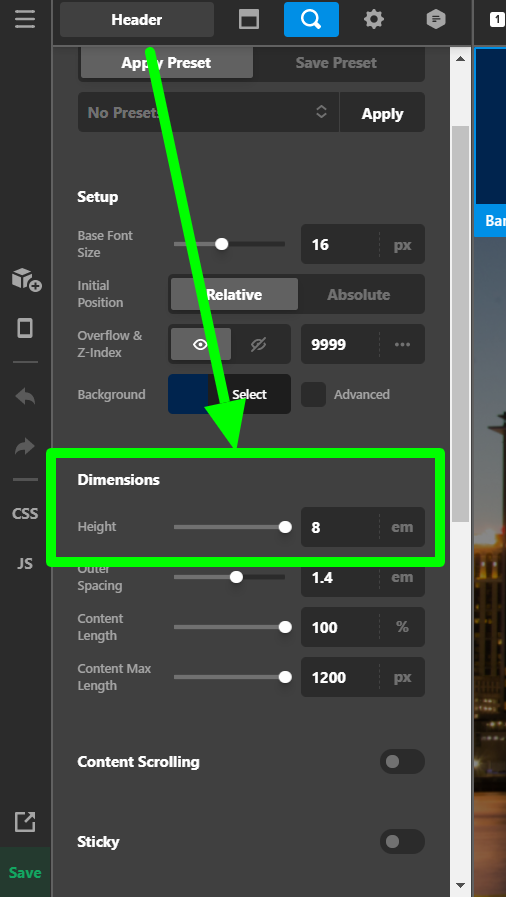Image resolution: width=506 pixels, height=897 pixels.
Task: Open responsive device preview icon
Action: click(x=25, y=328)
